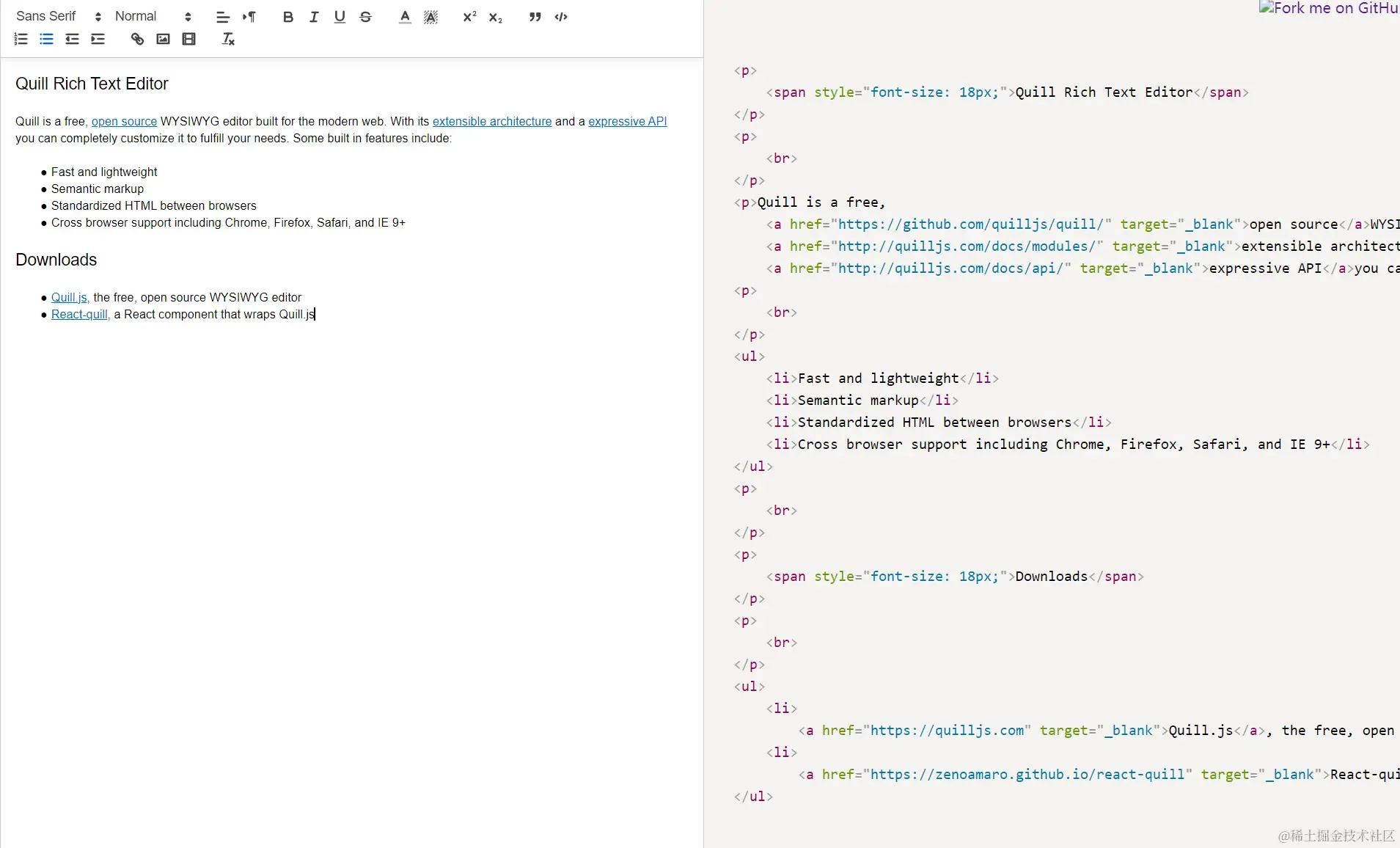Apply superscript formatting
The width and height of the screenshot is (1400, 848).
click(x=469, y=17)
